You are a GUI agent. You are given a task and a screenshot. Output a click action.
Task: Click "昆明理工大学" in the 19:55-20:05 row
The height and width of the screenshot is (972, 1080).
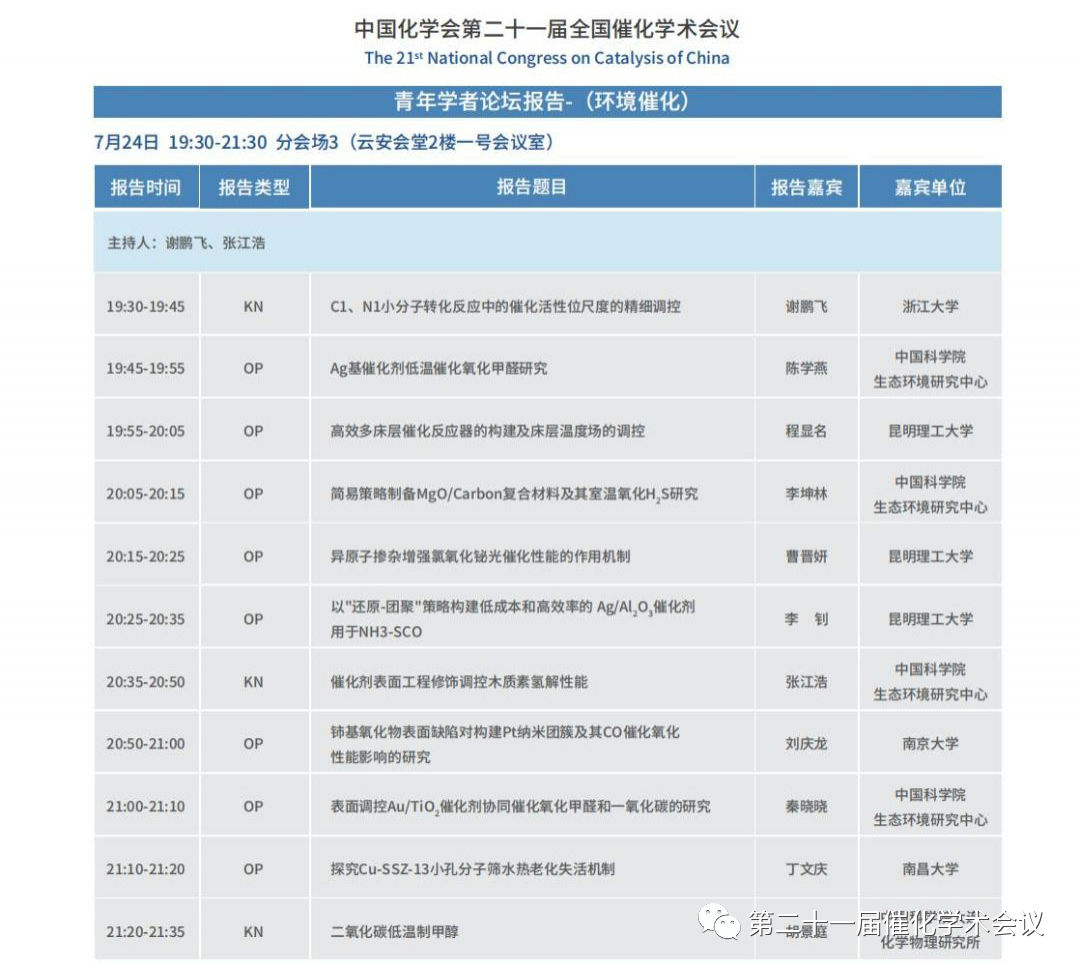[931, 431]
